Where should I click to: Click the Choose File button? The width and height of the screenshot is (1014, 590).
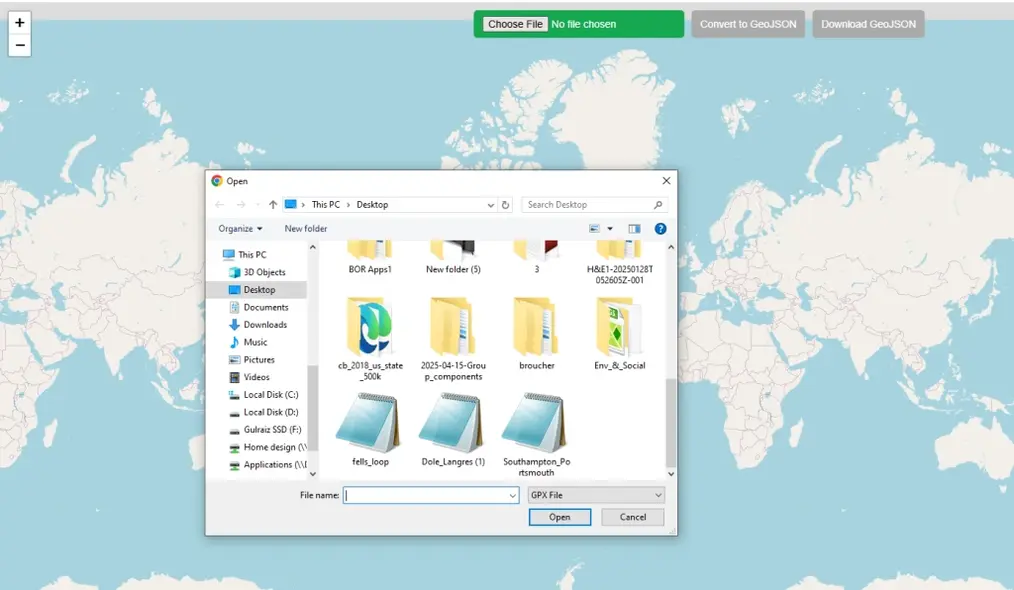(514, 23)
